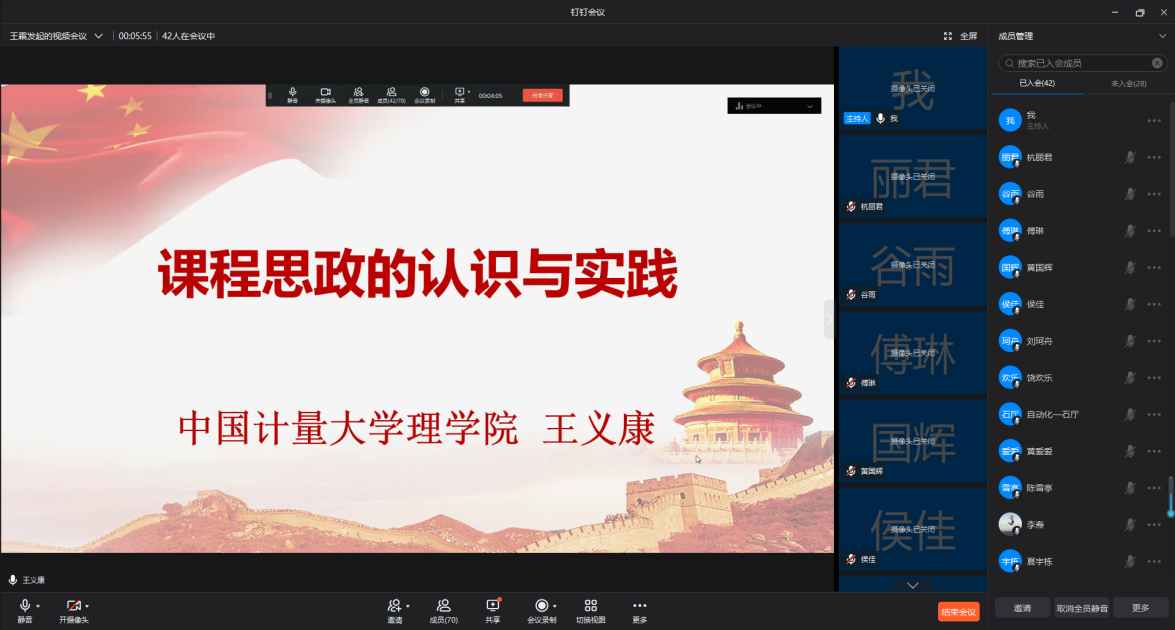Open more options for 黄国辉
Viewport: 1175px width, 630px height.
(1154, 267)
